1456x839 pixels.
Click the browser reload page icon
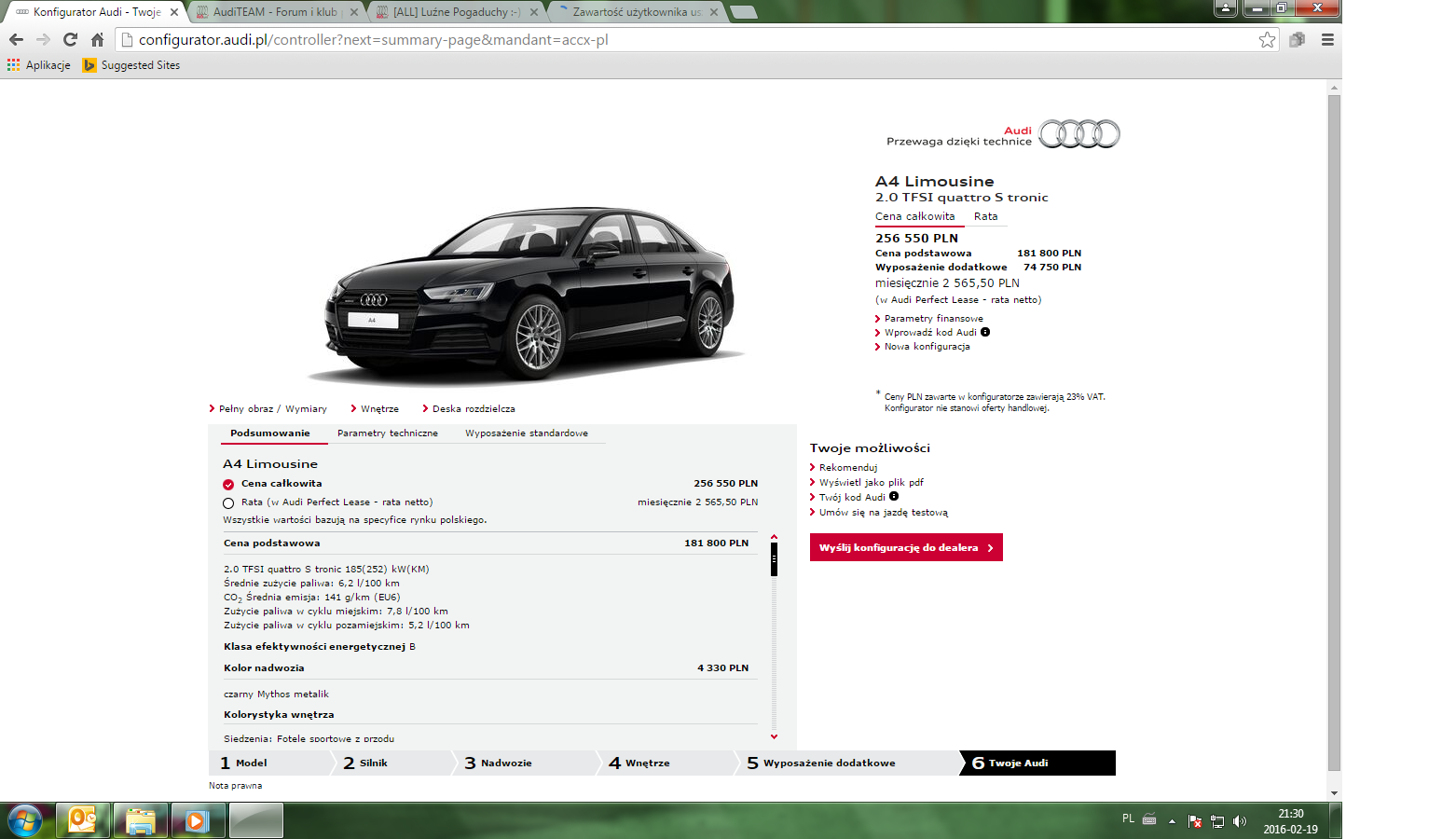(x=70, y=39)
